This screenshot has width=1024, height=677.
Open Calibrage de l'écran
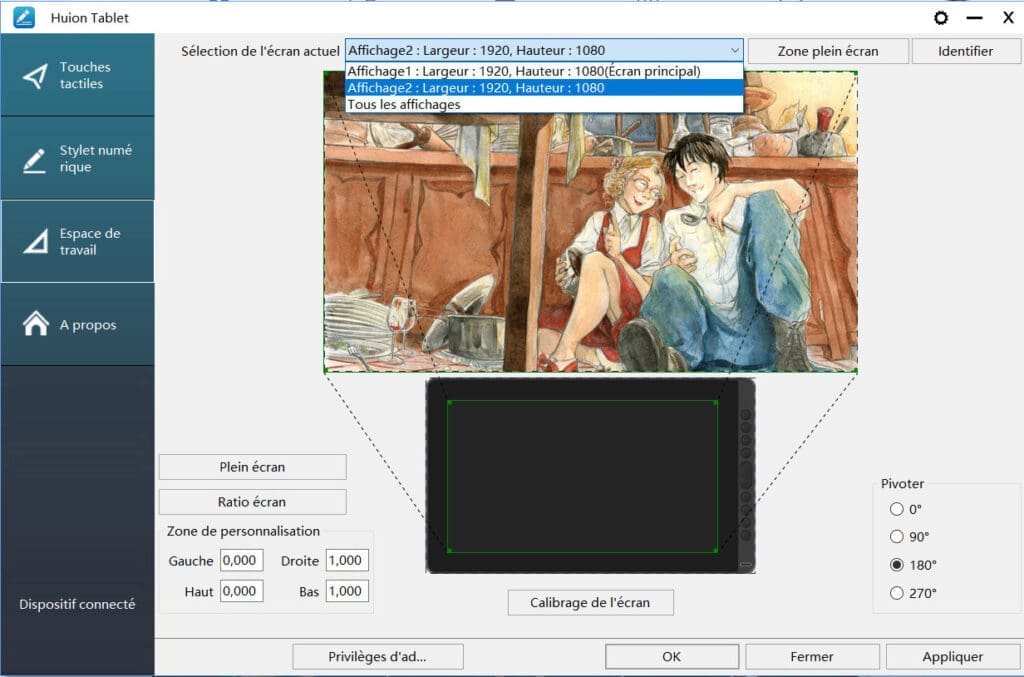[590, 603]
